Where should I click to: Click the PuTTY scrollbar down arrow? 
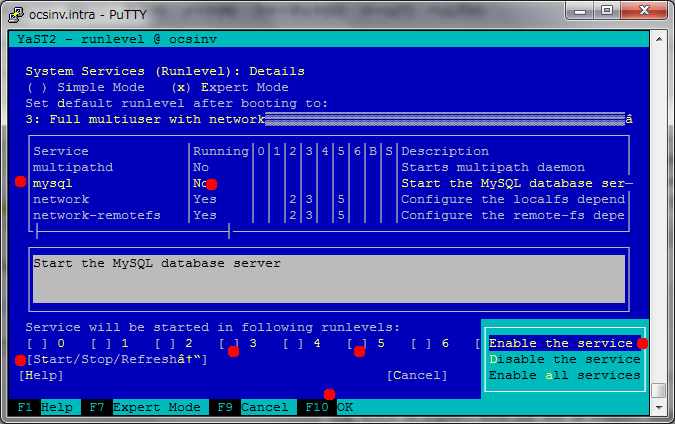659,407
